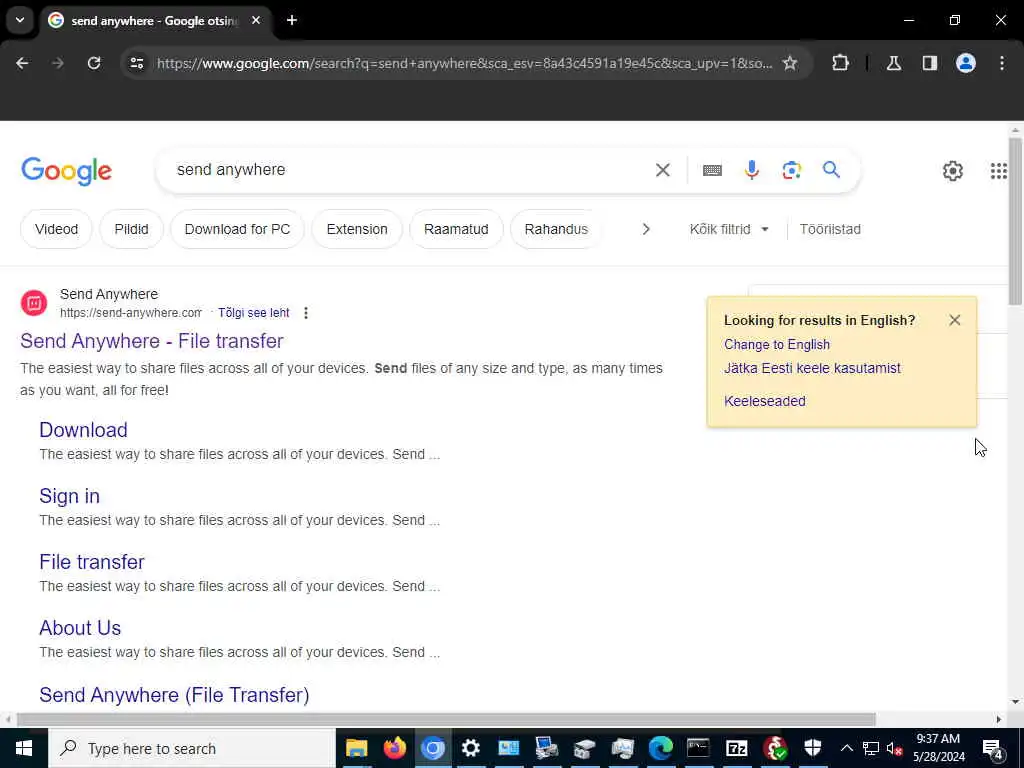This screenshot has width=1024, height=768.
Task: Click Change to English
Action: tap(776, 344)
